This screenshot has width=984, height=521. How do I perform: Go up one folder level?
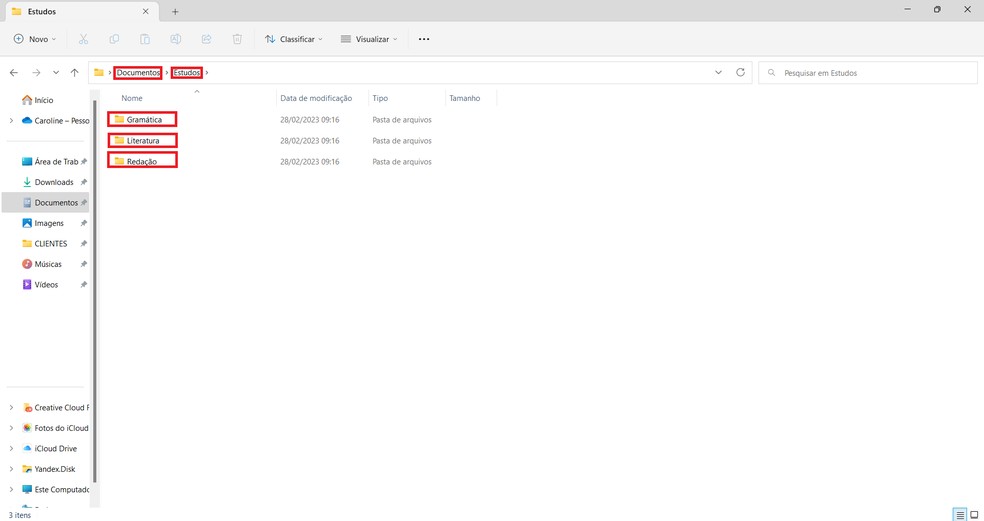click(x=75, y=73)
